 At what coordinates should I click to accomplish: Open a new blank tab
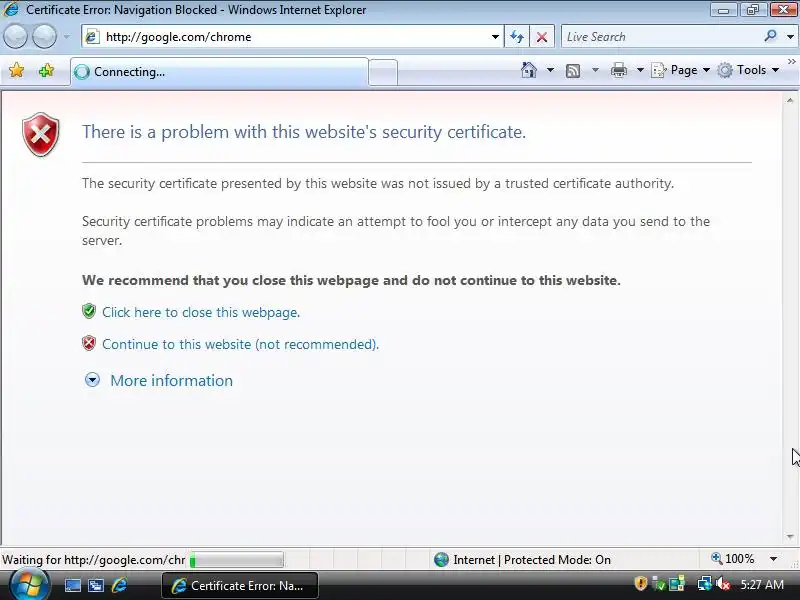[x=383, y=72]
